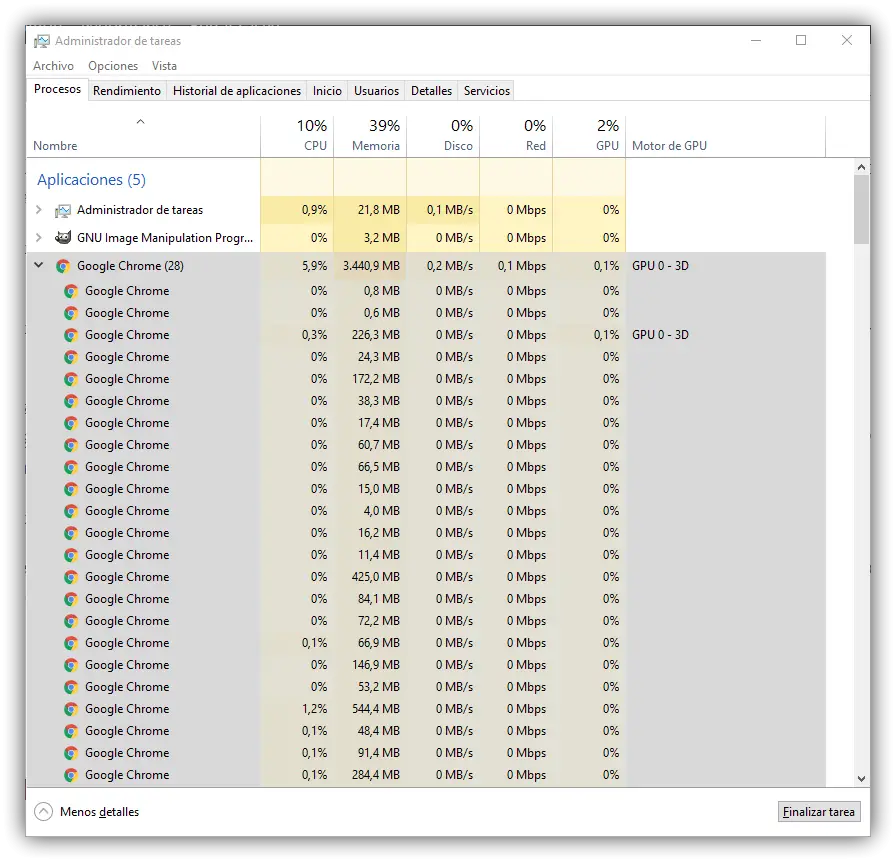Click the 0,1 Mbps network cell
Screen dimensions: 896x862
tap(517, 266)
